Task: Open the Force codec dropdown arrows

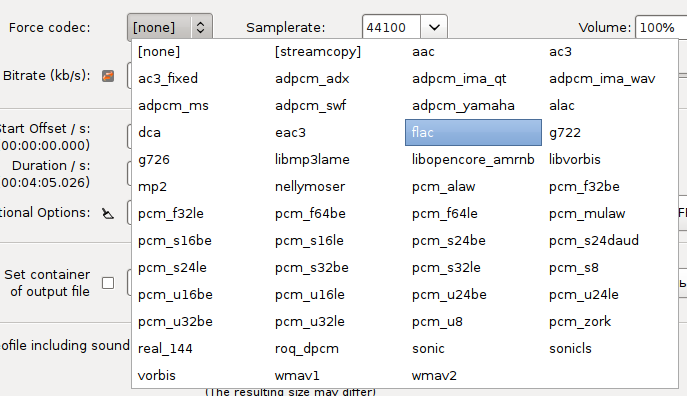Action: tap(200, 28)
